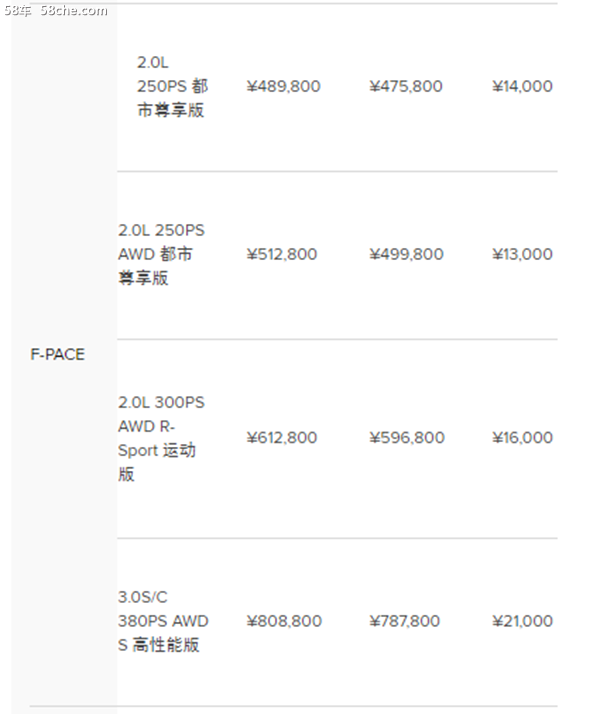This screenshot has height=714, width=600.
Task: Click the ¥808,800 original price
Action: [x=284, y=621]
